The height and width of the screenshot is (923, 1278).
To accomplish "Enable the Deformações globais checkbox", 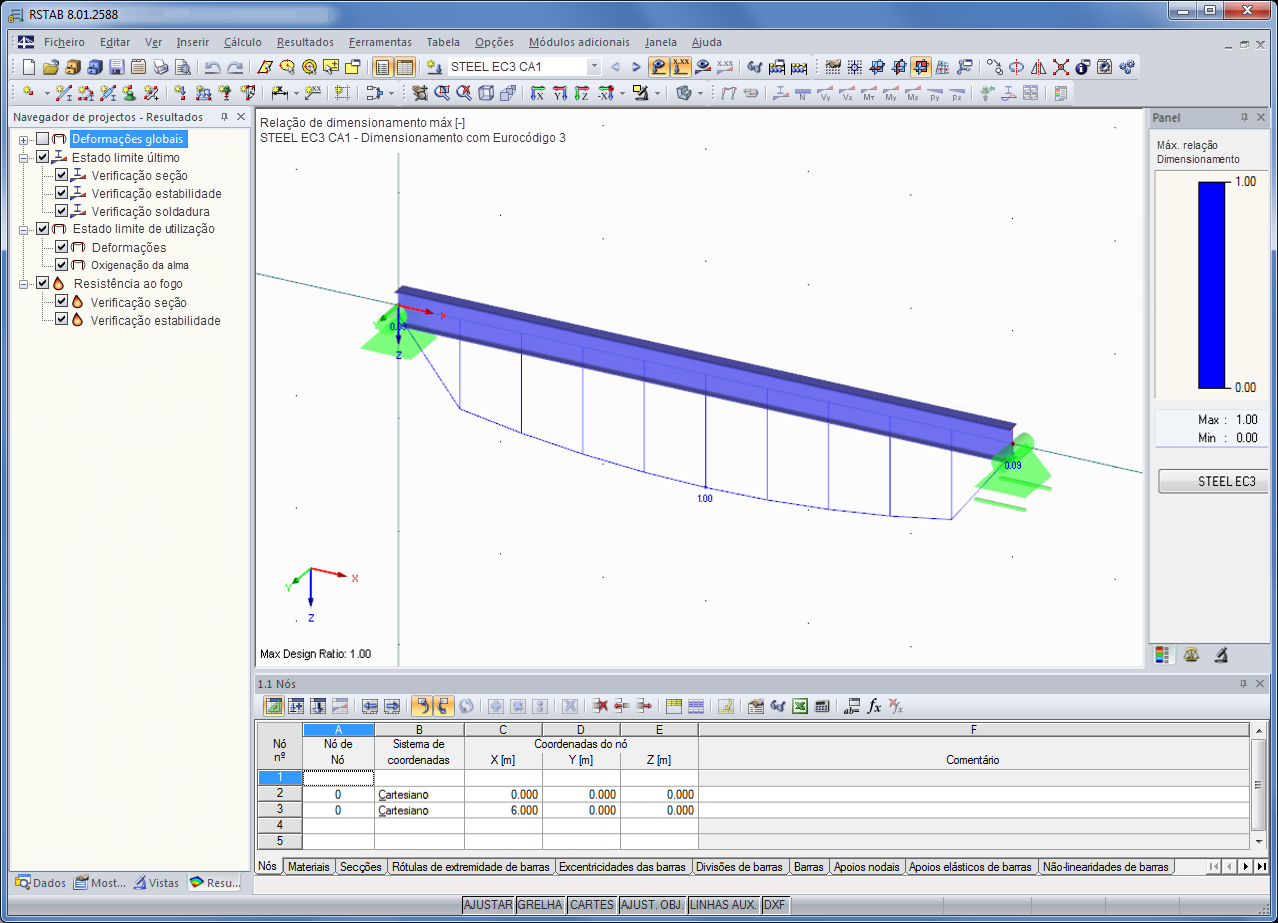I will [42, 139].
